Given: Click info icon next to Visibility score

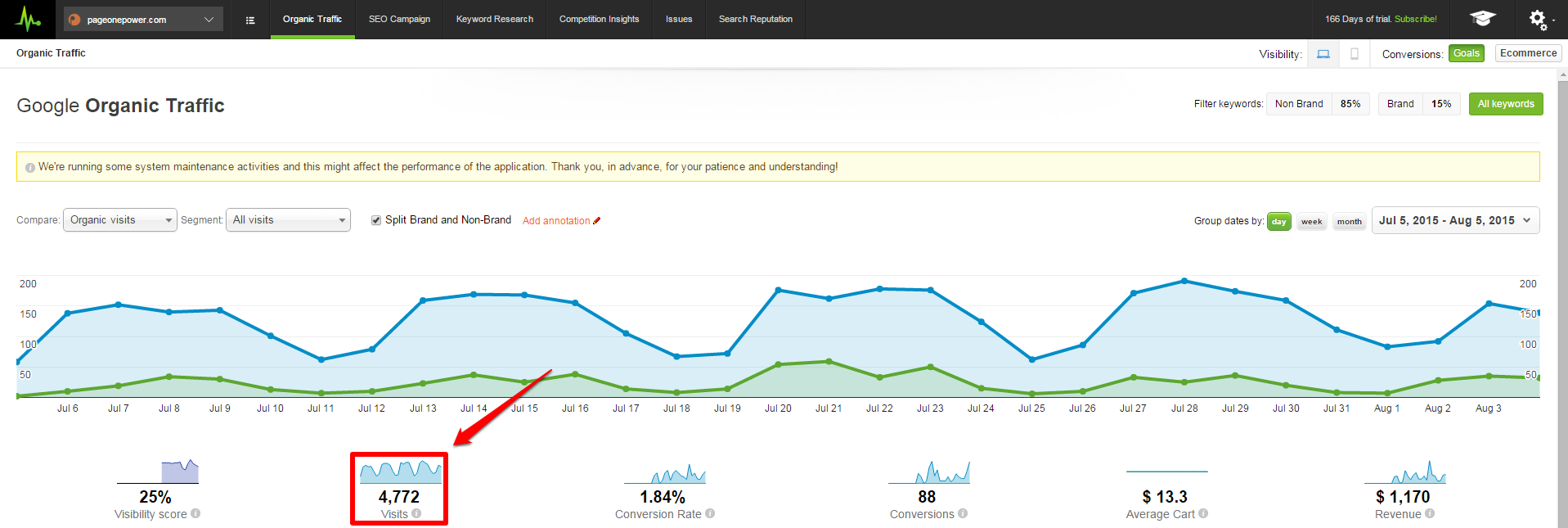Looking at the screenshot, I should (195, 514).
